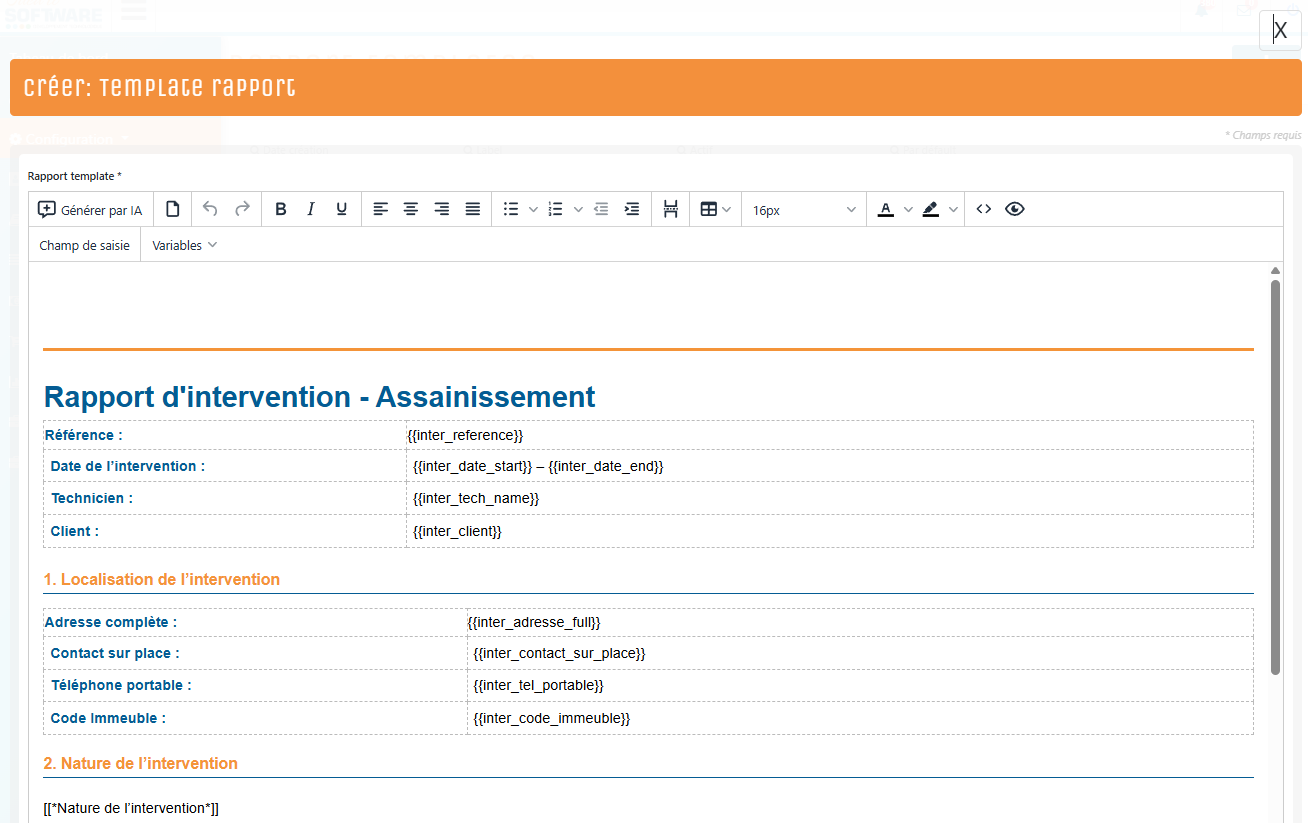
Task: Click the redo arrow icon
Action: pyautogui.click(x=242, y=209)
